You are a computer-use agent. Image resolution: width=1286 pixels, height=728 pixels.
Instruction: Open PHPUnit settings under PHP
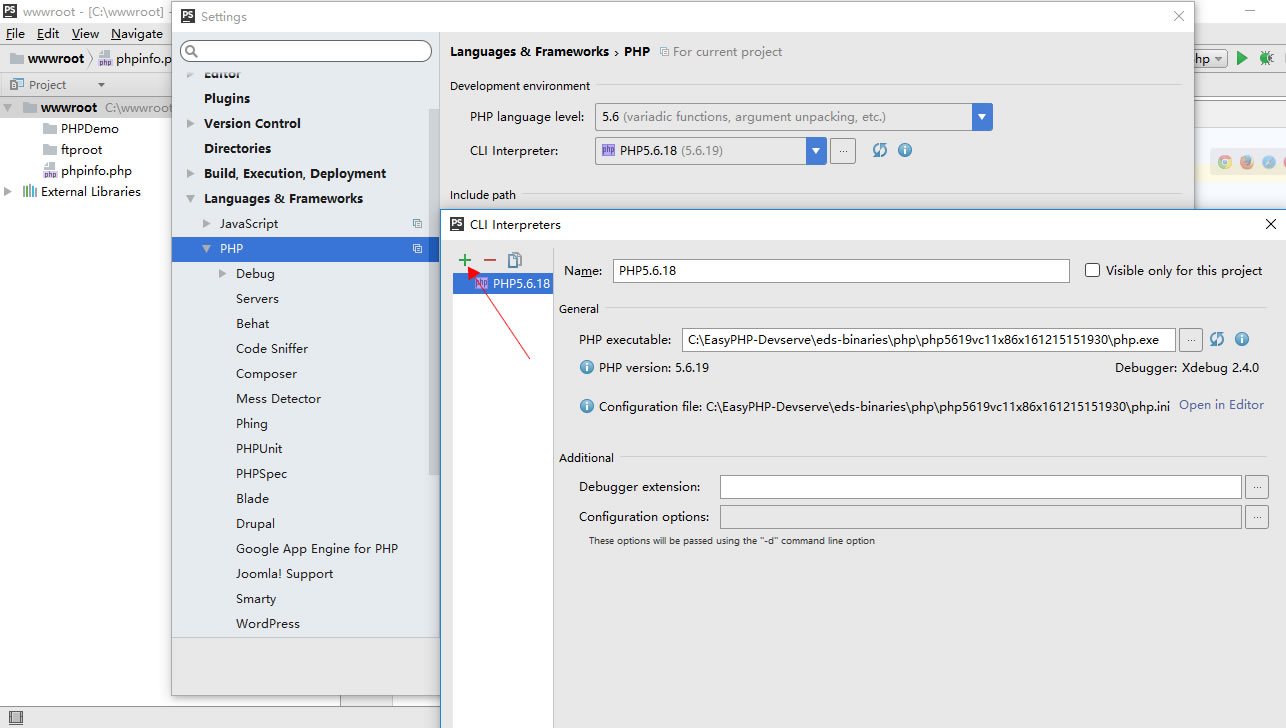259,449
